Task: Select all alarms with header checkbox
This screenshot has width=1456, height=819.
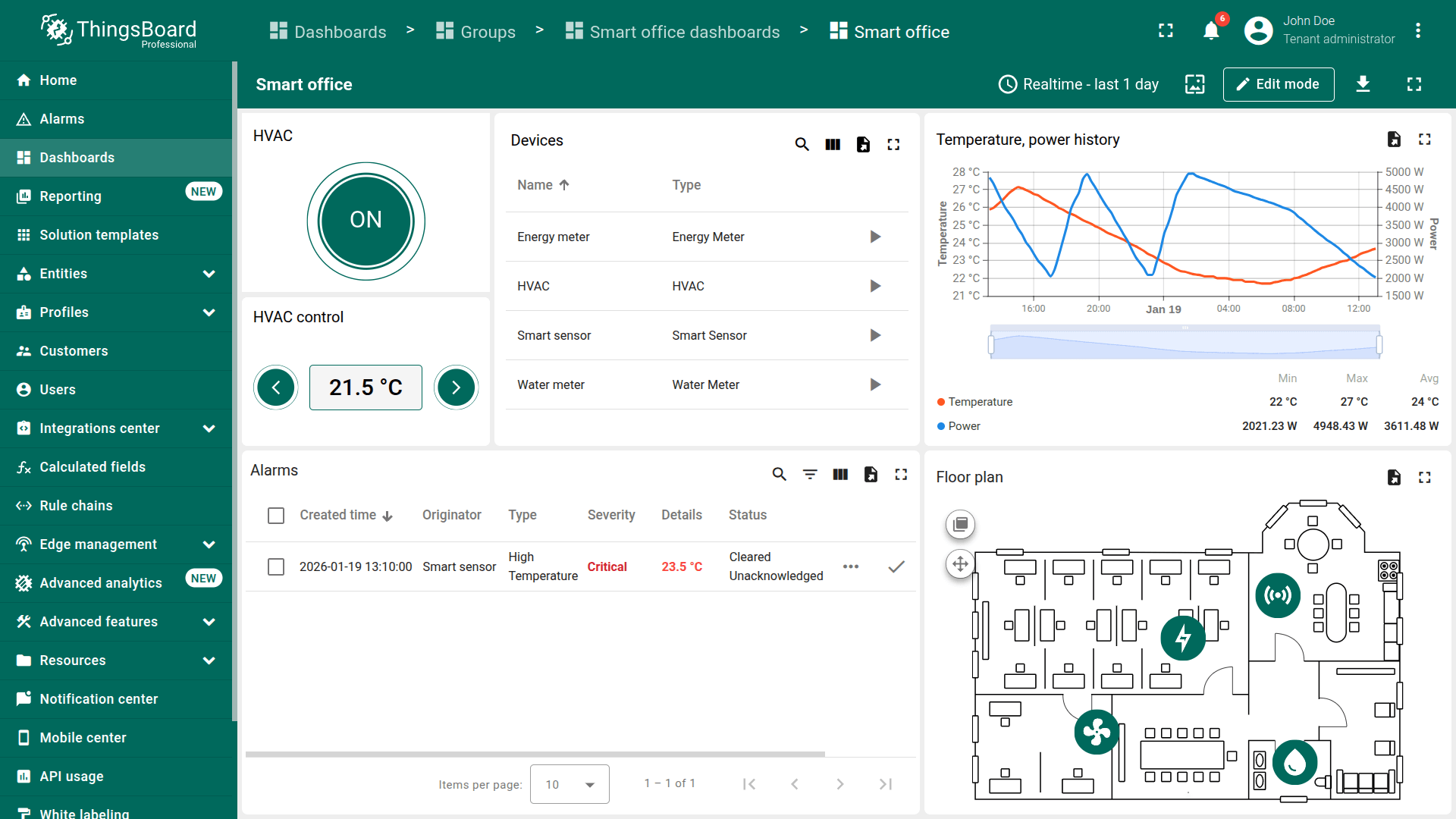Action: click(x=276, y=516)
